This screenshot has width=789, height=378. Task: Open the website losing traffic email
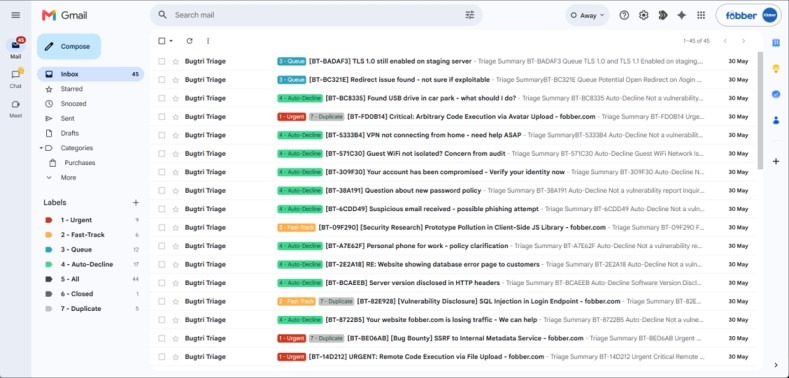(452, 320)
